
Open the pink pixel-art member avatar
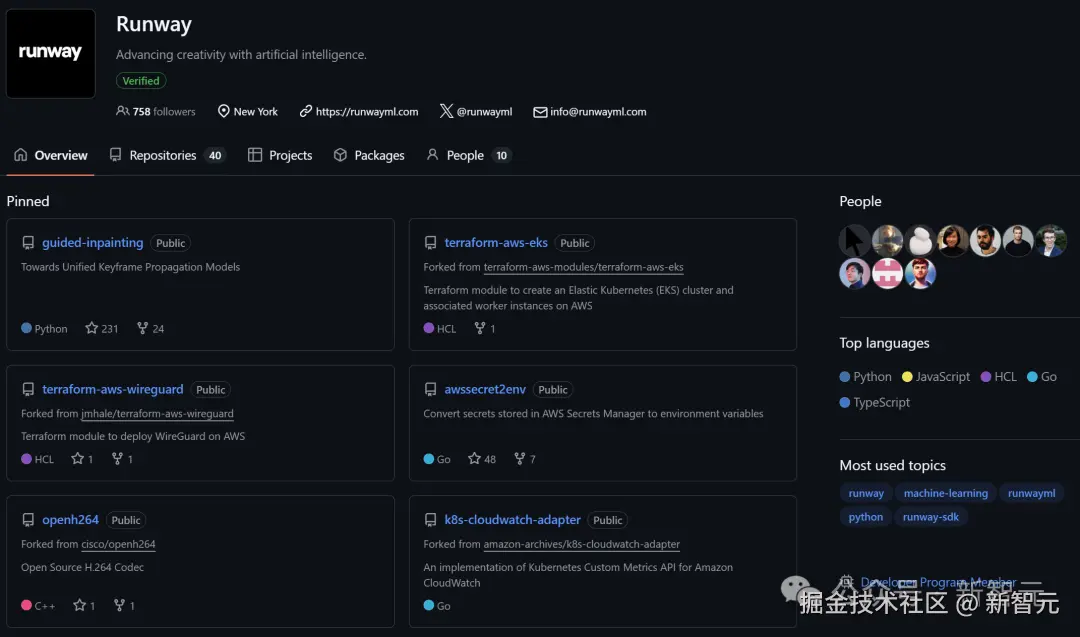[x=887, y=274]
